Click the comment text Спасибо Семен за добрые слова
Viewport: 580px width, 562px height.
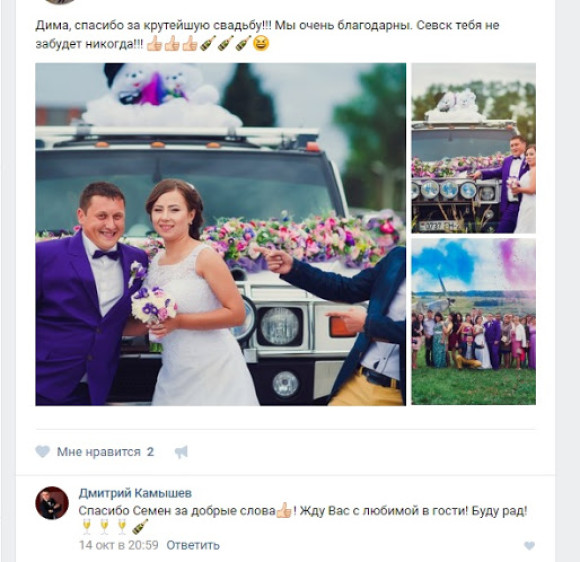click(x=177, y=511)
